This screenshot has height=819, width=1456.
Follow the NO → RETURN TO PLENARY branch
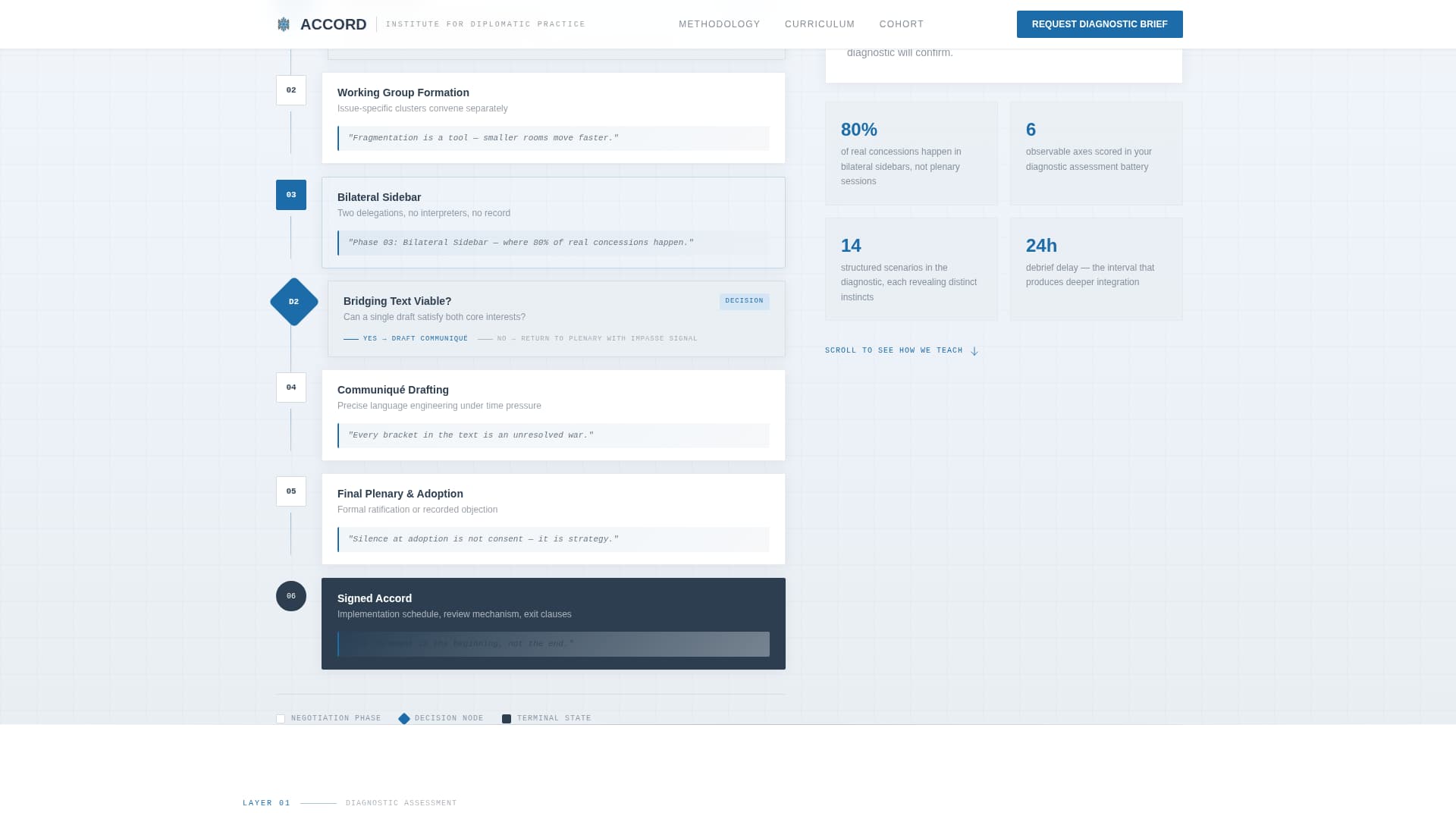pyautogui.click(x=597, y=338)
